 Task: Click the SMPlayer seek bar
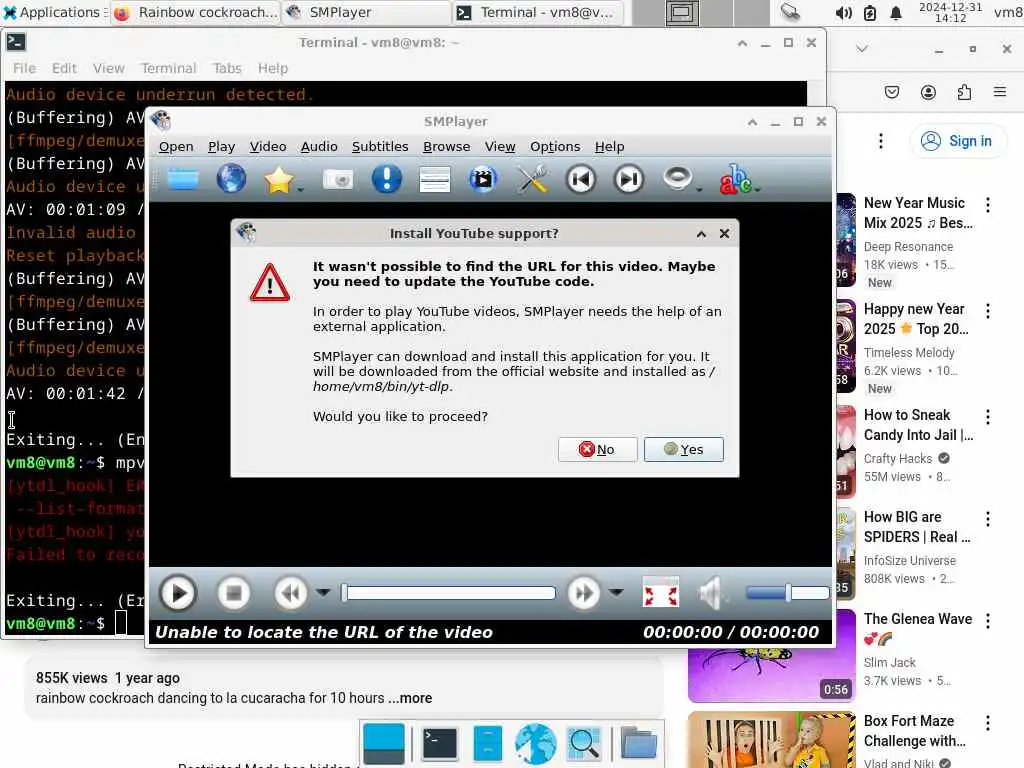point(449,593)
